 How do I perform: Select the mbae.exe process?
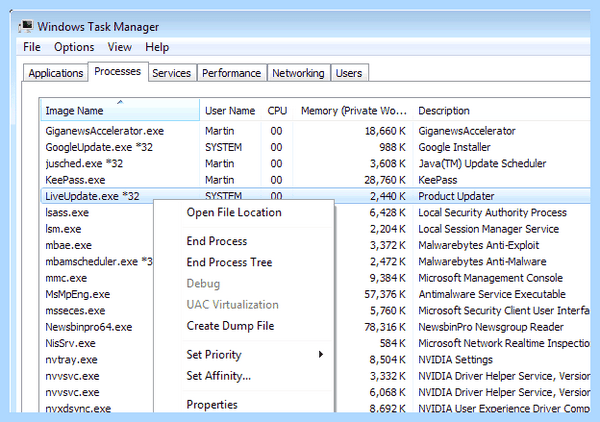click(68, 245)
